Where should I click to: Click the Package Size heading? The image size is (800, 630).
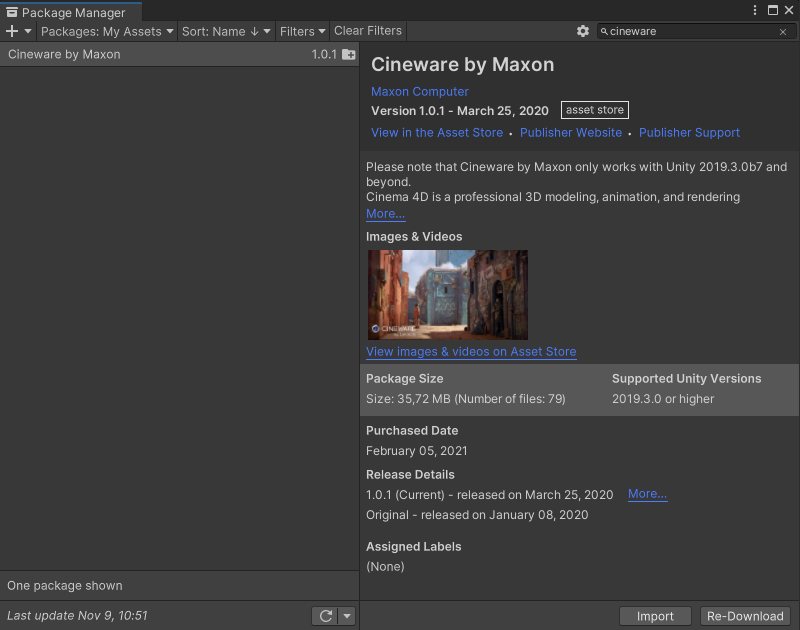click(x=405, y=379)
